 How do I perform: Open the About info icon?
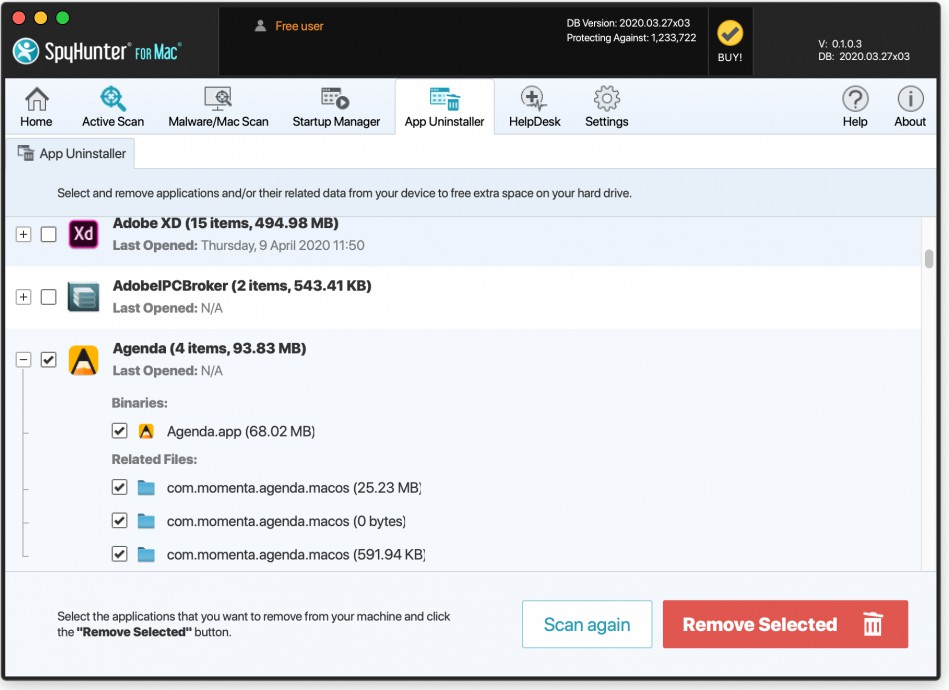(910, 106)
